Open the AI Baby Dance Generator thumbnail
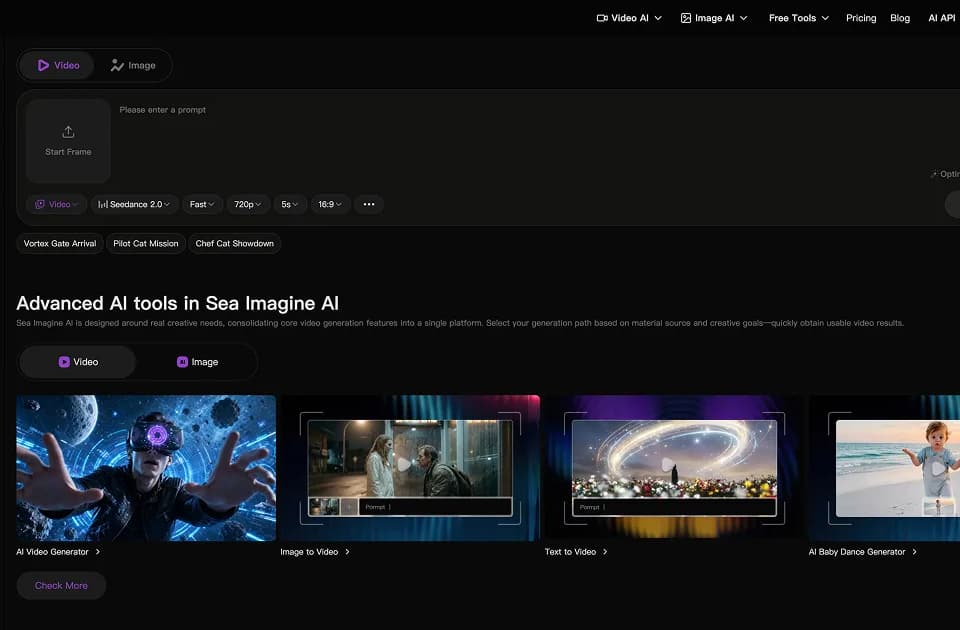Image resolution: width=960 pixels, height=630 pixels. point(884,468)
